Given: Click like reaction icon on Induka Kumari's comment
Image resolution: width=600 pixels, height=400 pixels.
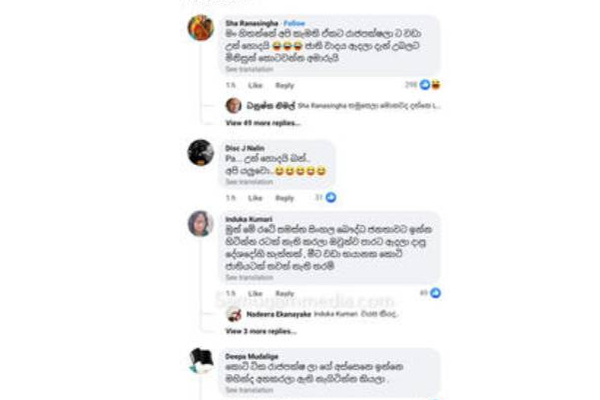Looking at the screenshot, I should [x=435, y=293].
